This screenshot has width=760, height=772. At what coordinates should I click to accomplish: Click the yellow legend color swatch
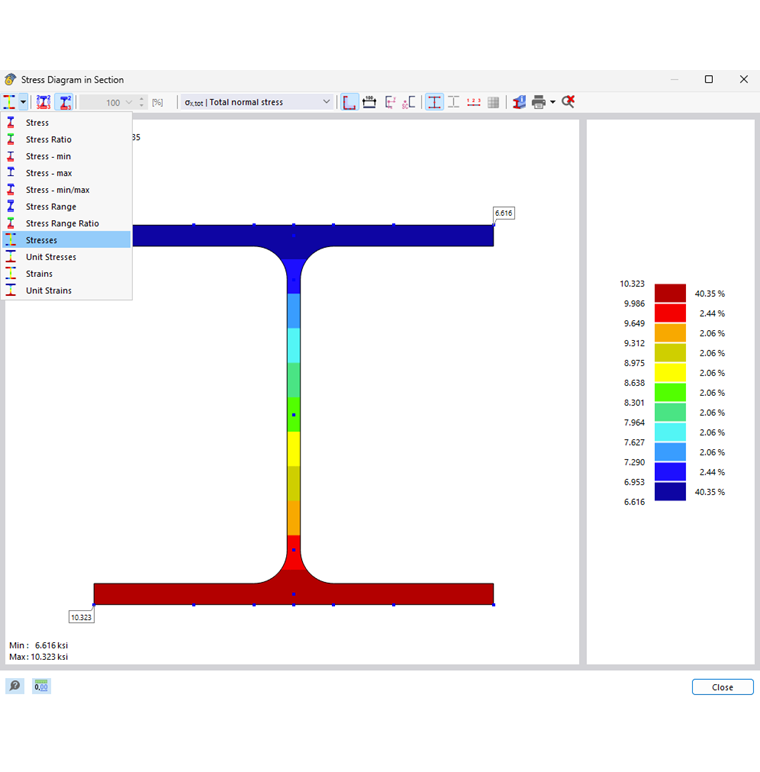coord(670,372)
